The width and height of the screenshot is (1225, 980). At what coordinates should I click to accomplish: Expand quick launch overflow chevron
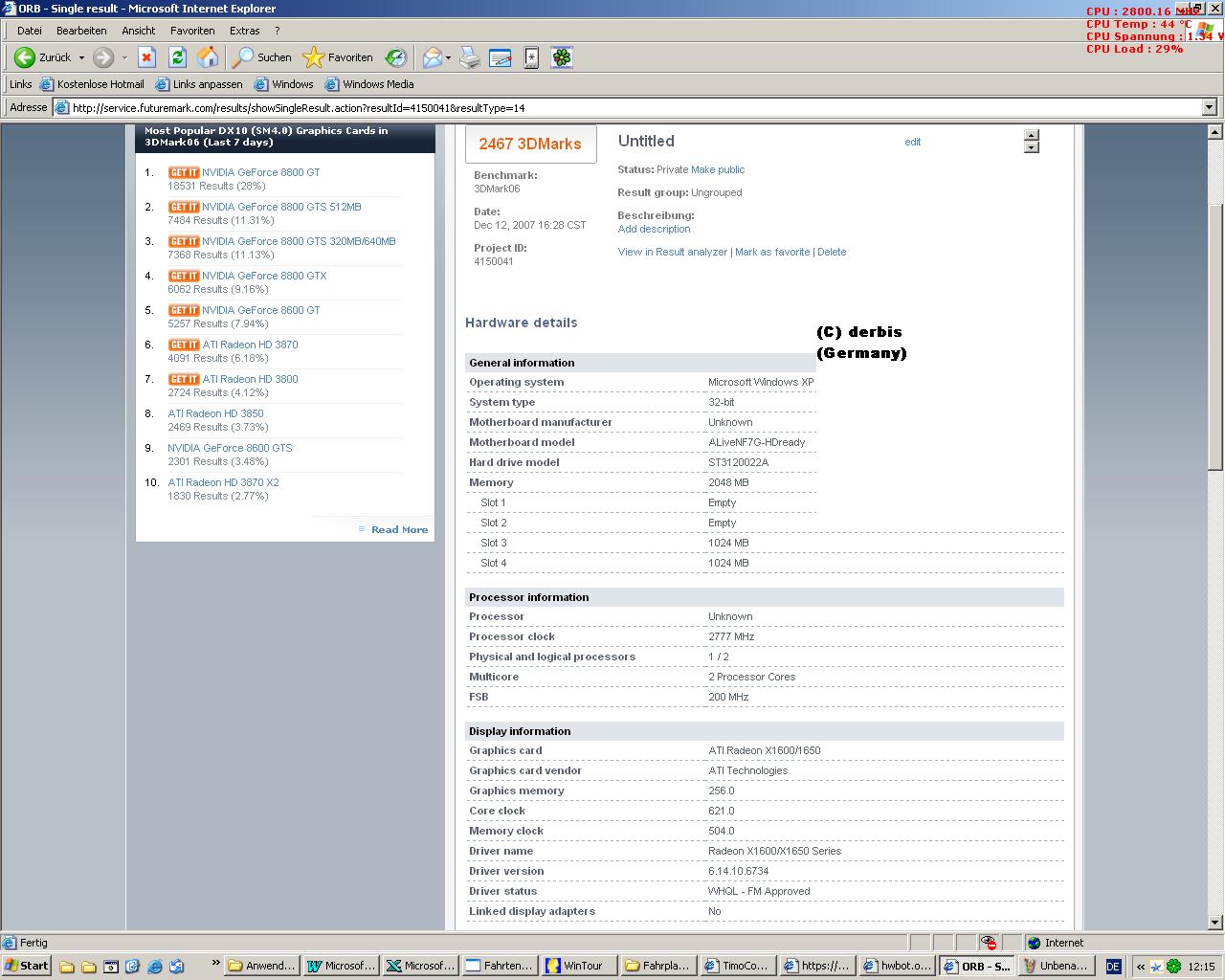point(215,964)
